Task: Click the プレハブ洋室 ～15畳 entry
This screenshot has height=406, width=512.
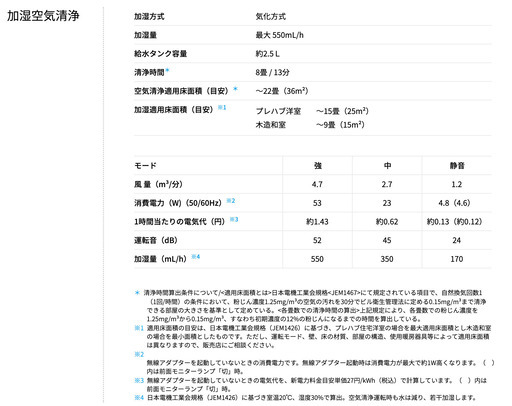Action: (x=312, y=111)
